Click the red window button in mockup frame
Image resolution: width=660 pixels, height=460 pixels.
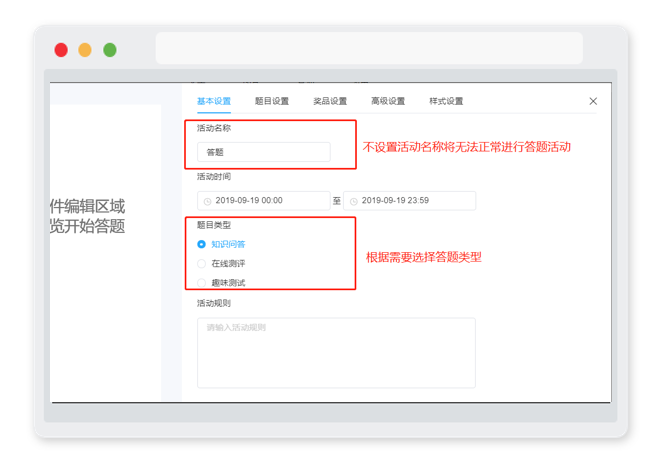(x=61, y=50)
